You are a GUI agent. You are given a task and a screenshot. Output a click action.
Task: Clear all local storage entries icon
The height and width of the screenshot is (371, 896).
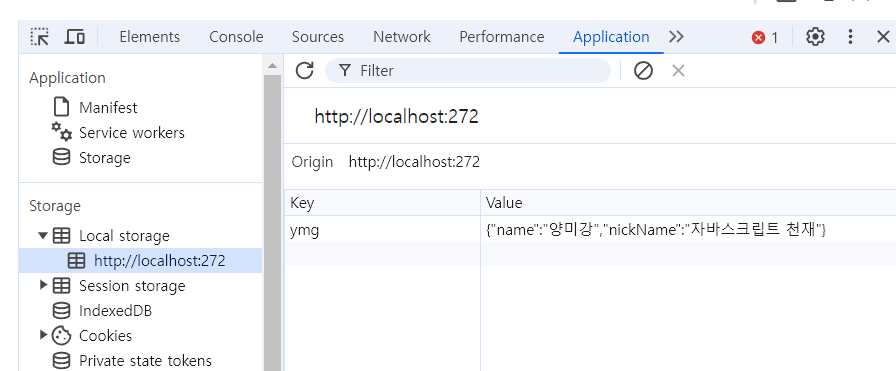pos(643,71)
